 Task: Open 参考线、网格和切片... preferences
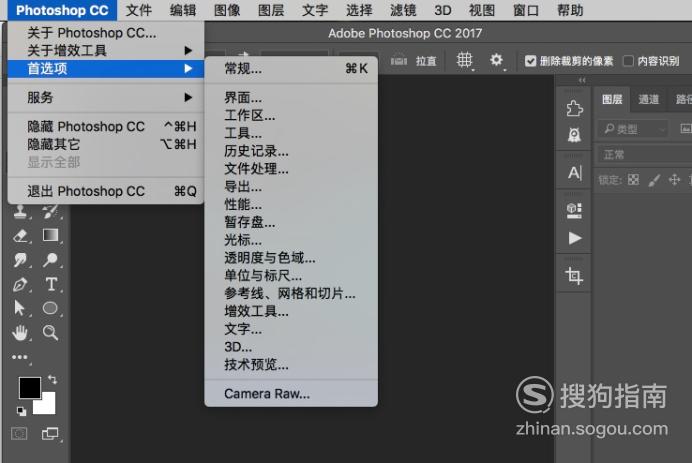point(291,293)
